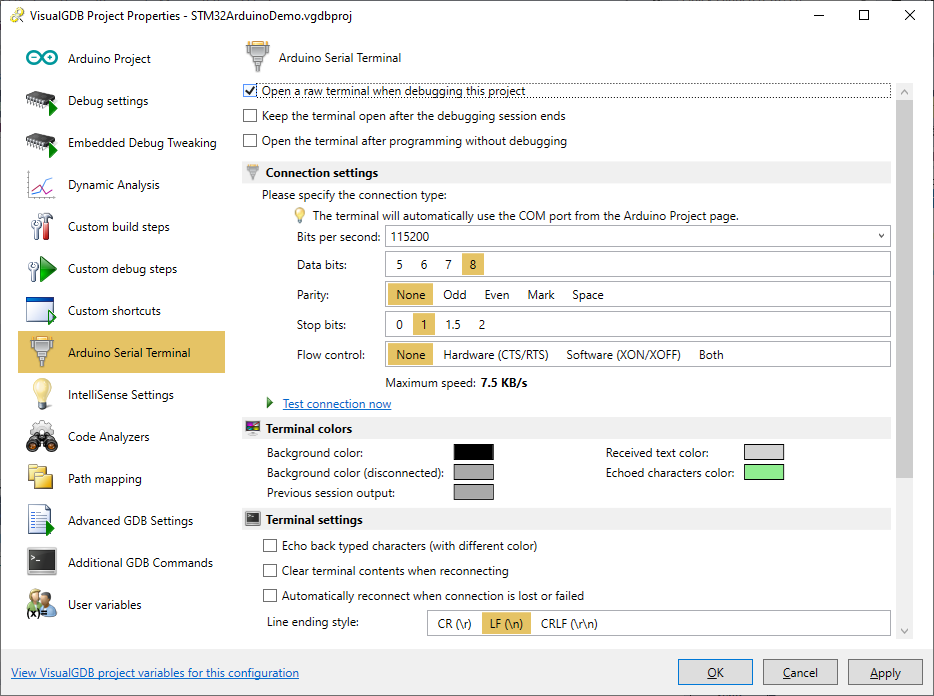Click the Terminal settings section icon
The image size is (934, 696).
coord(253,518)
